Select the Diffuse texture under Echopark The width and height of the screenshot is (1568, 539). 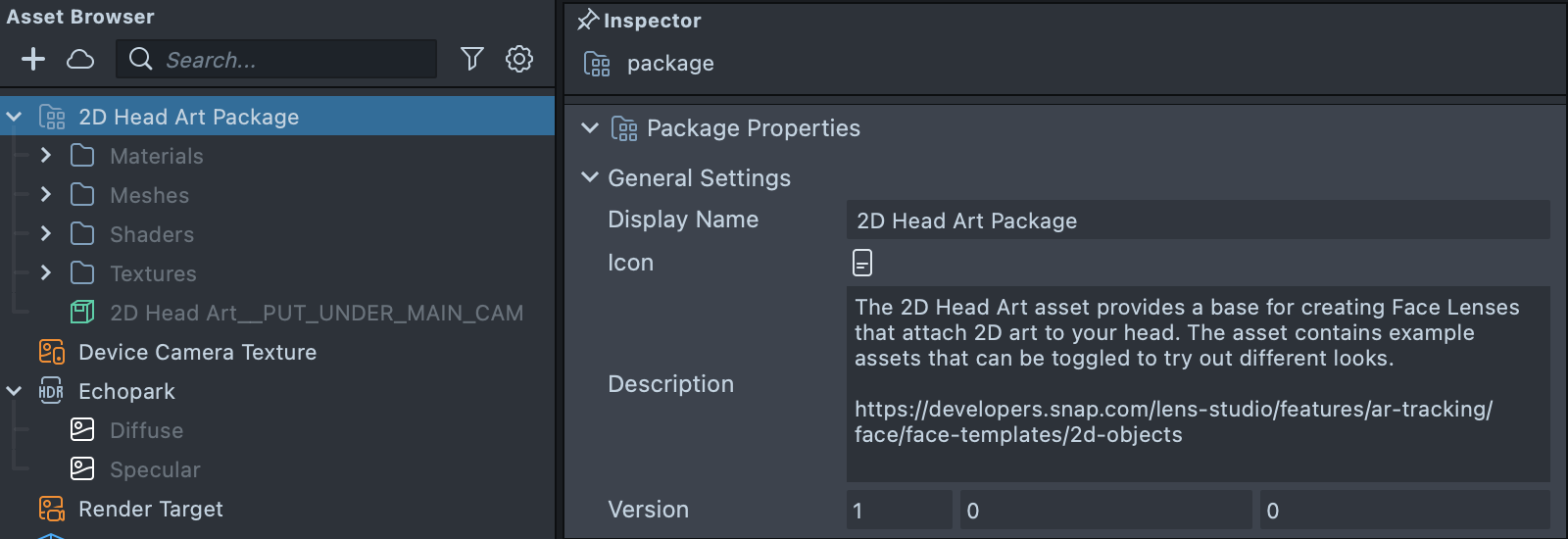tap(146, 430)
